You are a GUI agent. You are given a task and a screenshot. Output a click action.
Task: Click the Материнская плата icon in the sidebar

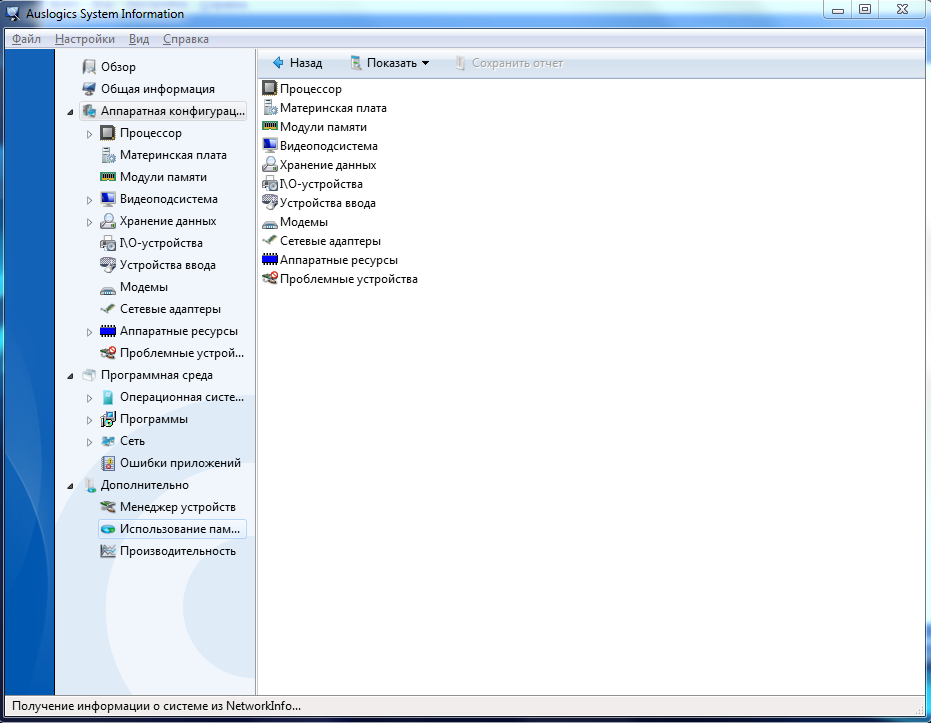pyautogui.click(x=107, y=155)
